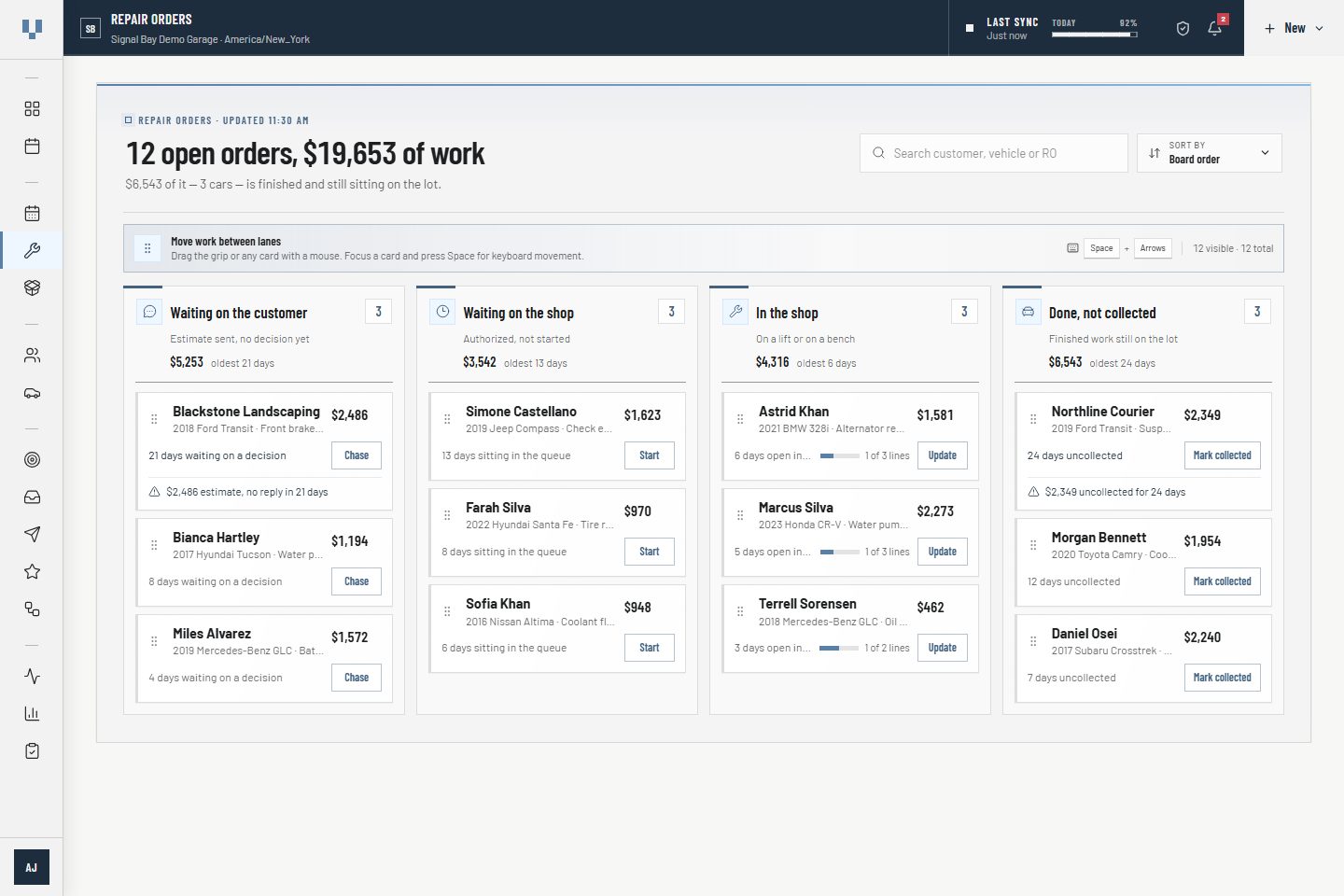The width and height of the screenshot is (1344, 896).
Task: Open the workflow shapes icon in sidebar
Action: point(32,609)
